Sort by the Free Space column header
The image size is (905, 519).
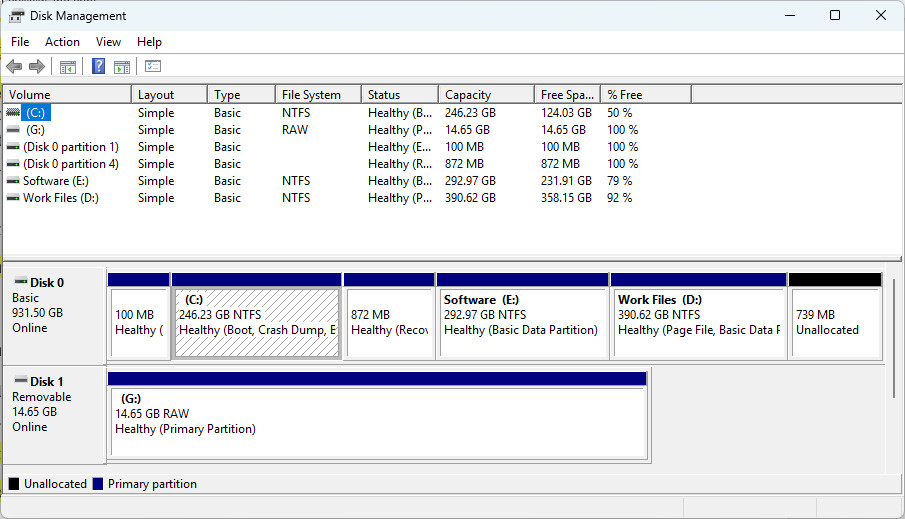click(x=567, y=95)
